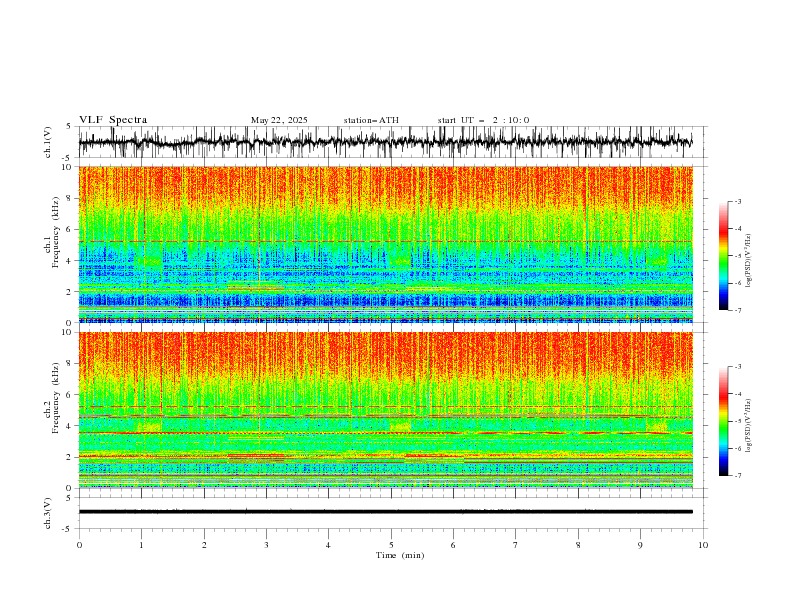Click the ch.1 color scale bar
Image resolution: width=792 pixels, height=612 pixels.
(x=723, y=256)
